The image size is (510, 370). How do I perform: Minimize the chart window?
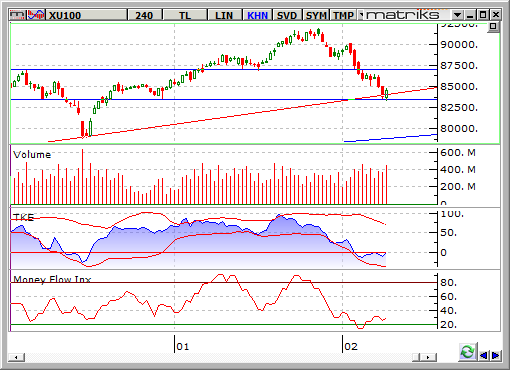(470, 15)
